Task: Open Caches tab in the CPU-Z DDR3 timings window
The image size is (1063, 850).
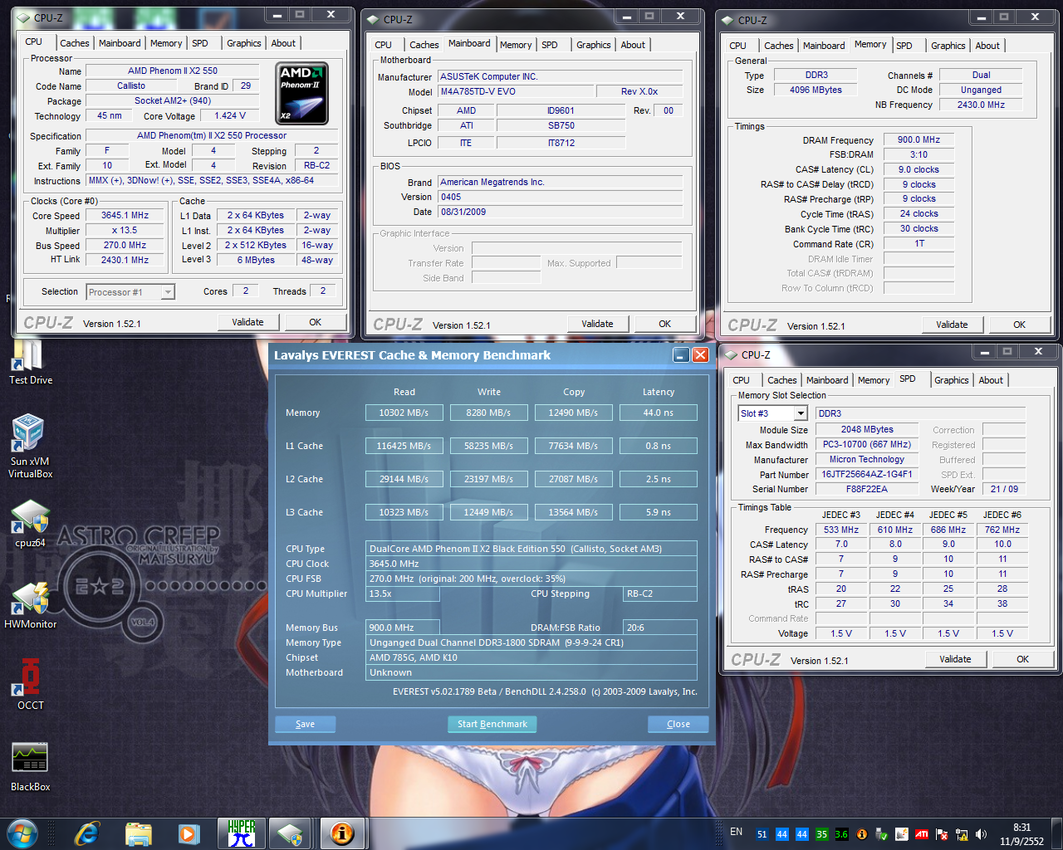Action: click(x=778, y=45)
